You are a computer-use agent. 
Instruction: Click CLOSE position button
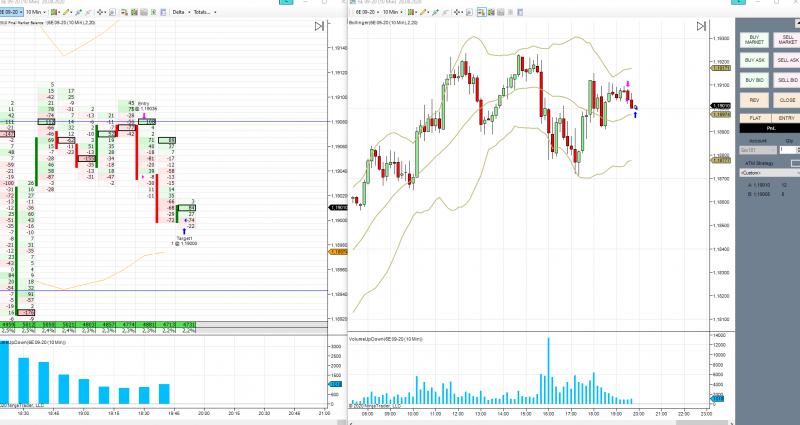[x=787, y=100]
